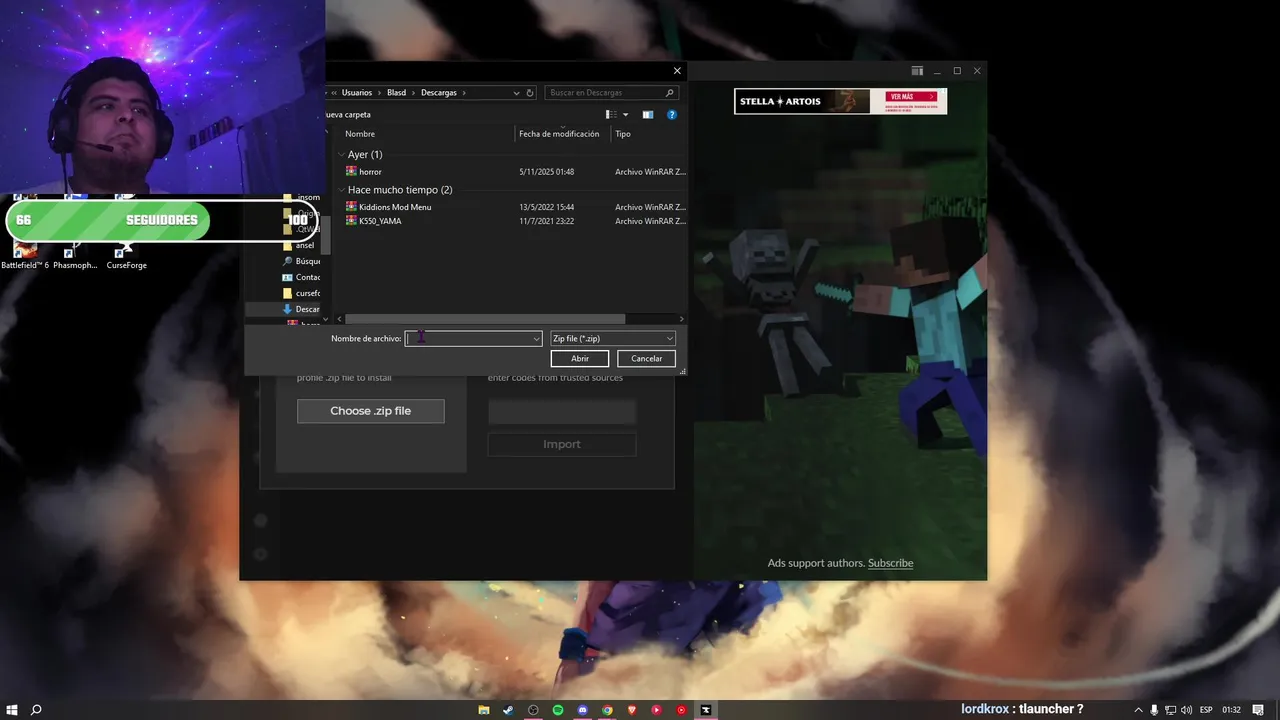Open the CurseForge taskbar icon
The height and width of the screenshot is (720, 1280).
click(x=706, y=710)
